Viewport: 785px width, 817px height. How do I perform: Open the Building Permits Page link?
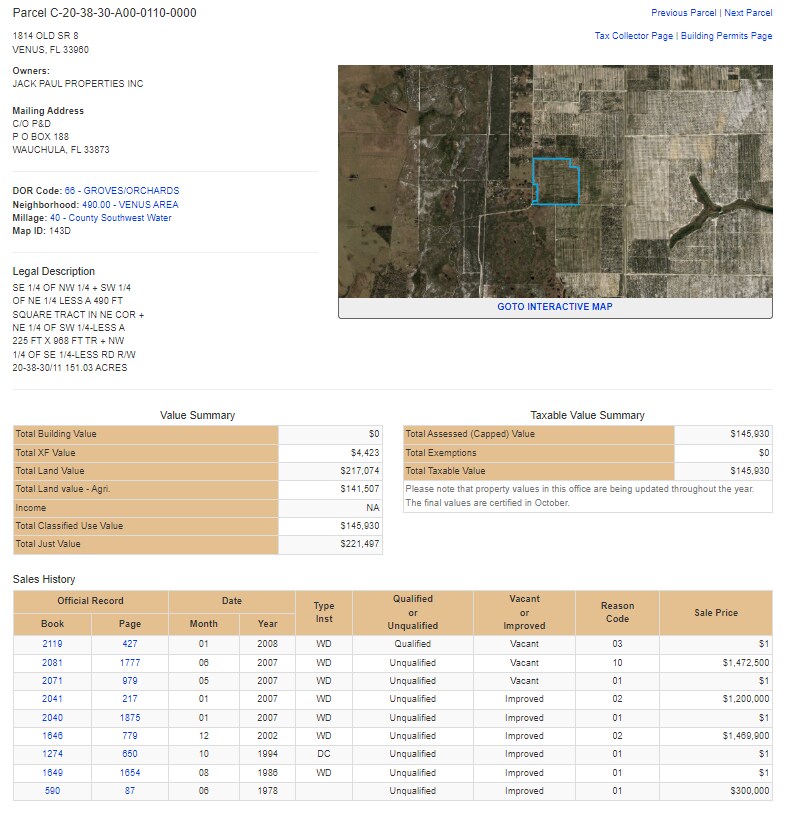click(727, 36)
